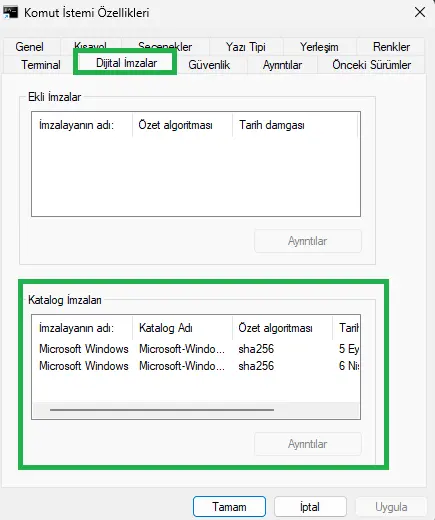This screenshot has width=435, height=520.
Task: Close the Komut İstemi Özellikleri dialog
Action: [x=420, y=13]
